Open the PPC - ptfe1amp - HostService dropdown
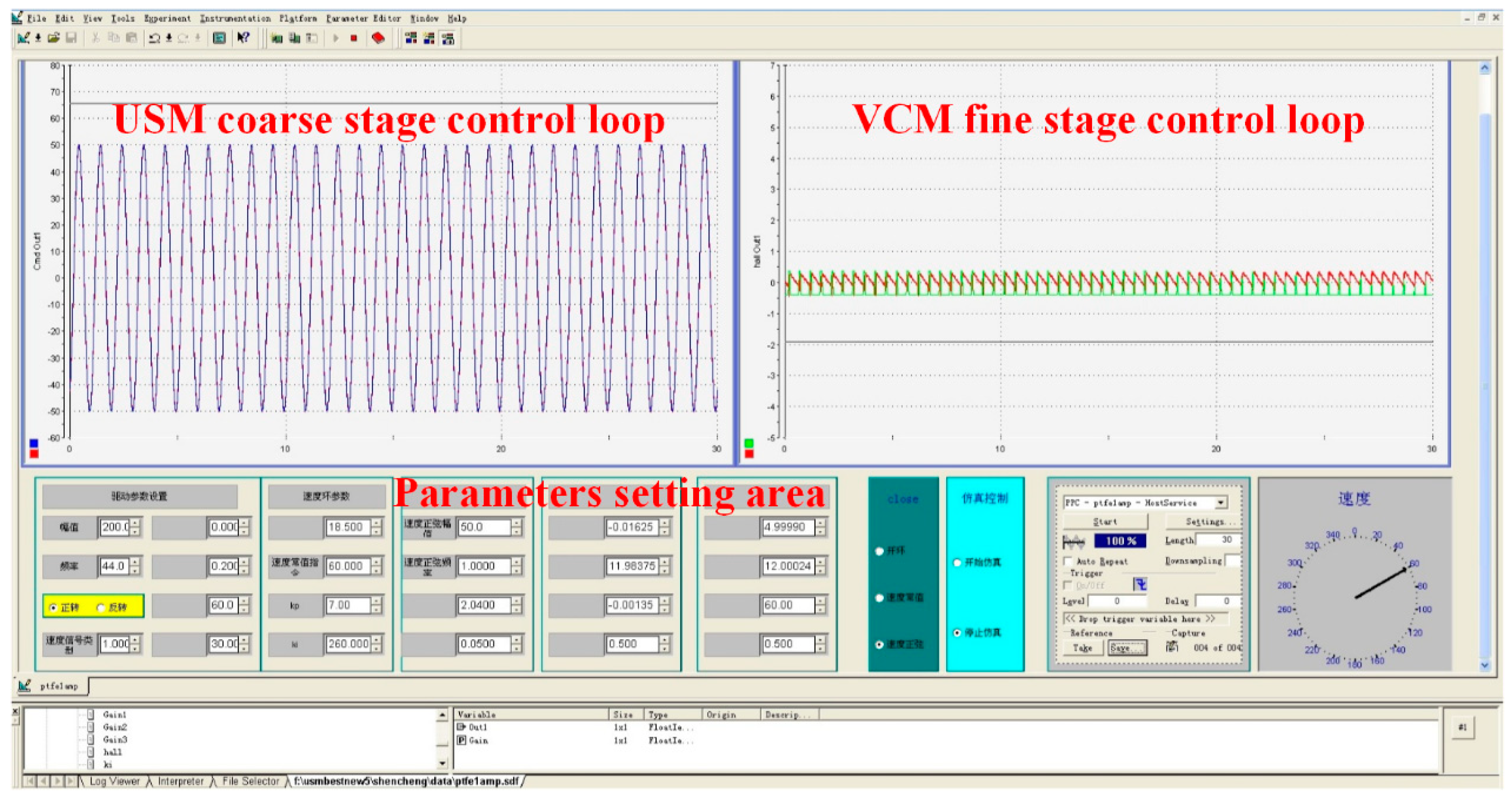Screen dimensions: 1512x801 pos(1221,503)
